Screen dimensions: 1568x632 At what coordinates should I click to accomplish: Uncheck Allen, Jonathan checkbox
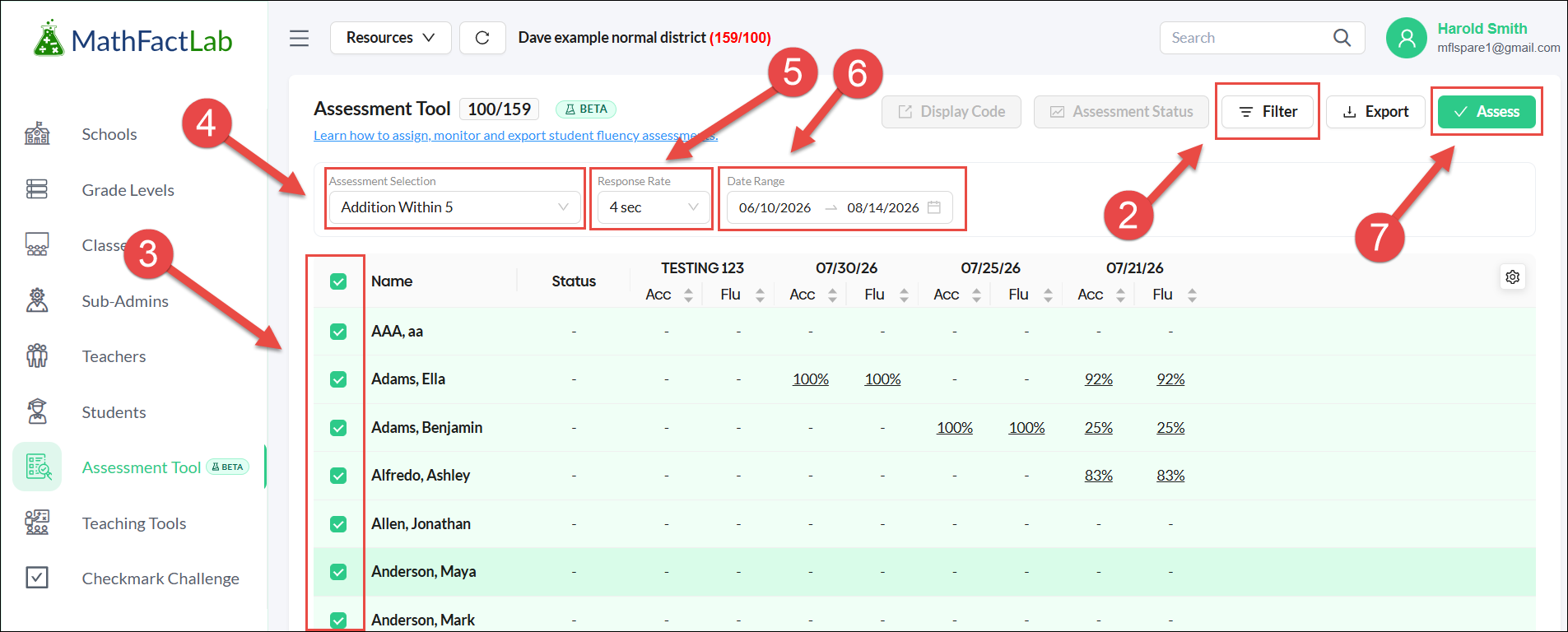338,524
